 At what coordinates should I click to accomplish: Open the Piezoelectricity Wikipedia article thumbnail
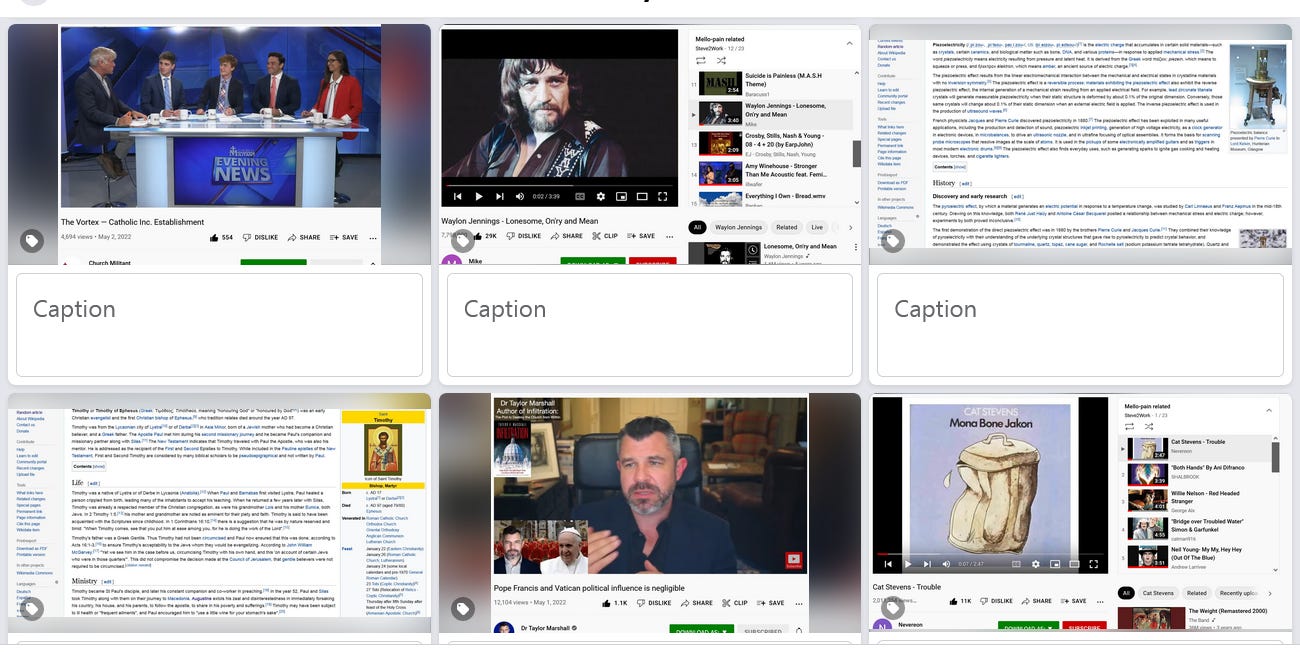click(x=1080, y=145)
